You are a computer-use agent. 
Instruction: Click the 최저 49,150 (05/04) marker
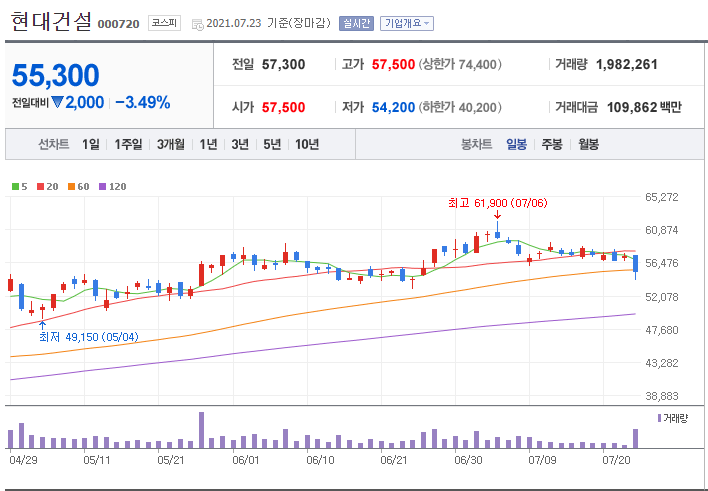(89, 337)
